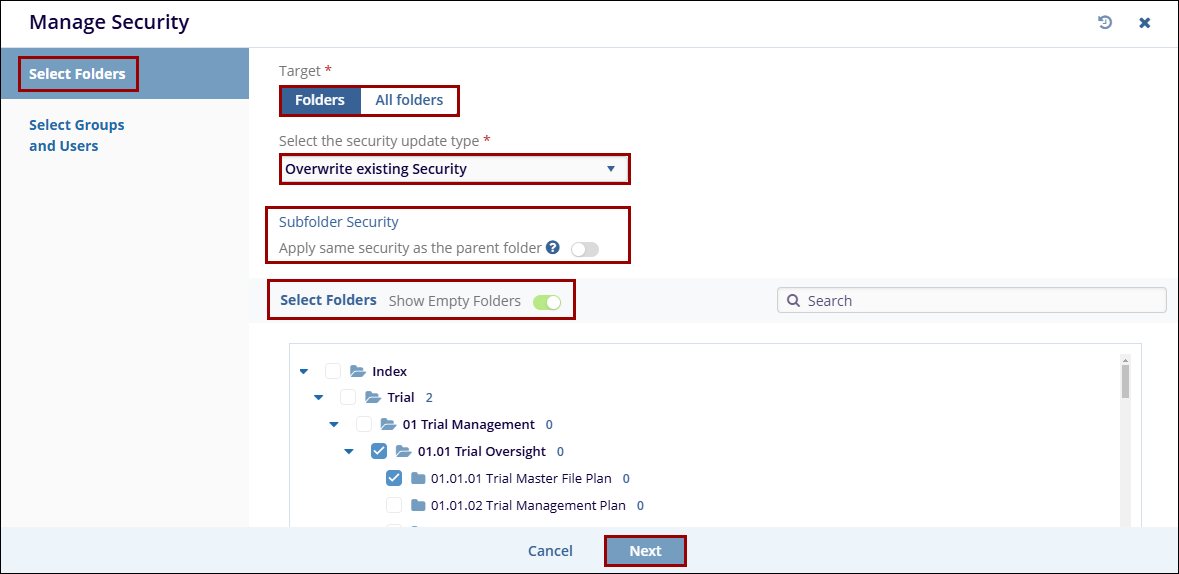The height and width of the screenshot is (574, 1179).
Task: Collapse the 01 Trial Management node
Action: pos(334,424)
